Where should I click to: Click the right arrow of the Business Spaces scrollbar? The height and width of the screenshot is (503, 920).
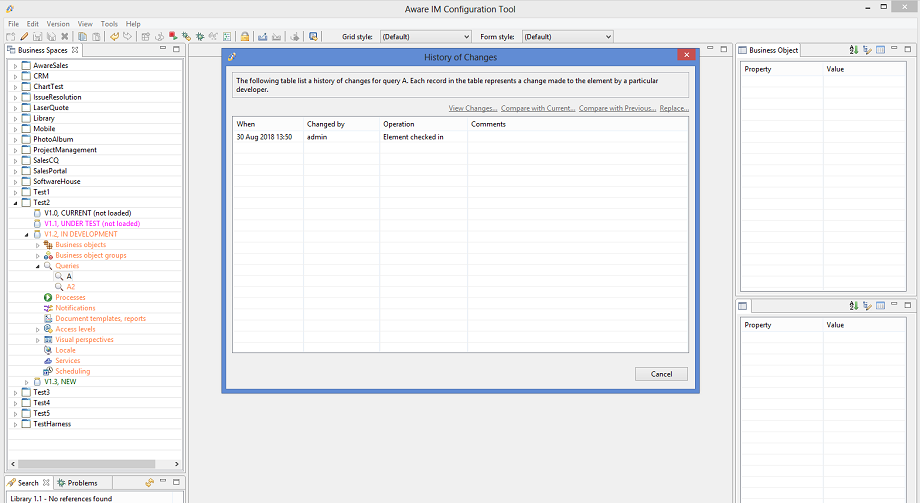coord(177,464)
